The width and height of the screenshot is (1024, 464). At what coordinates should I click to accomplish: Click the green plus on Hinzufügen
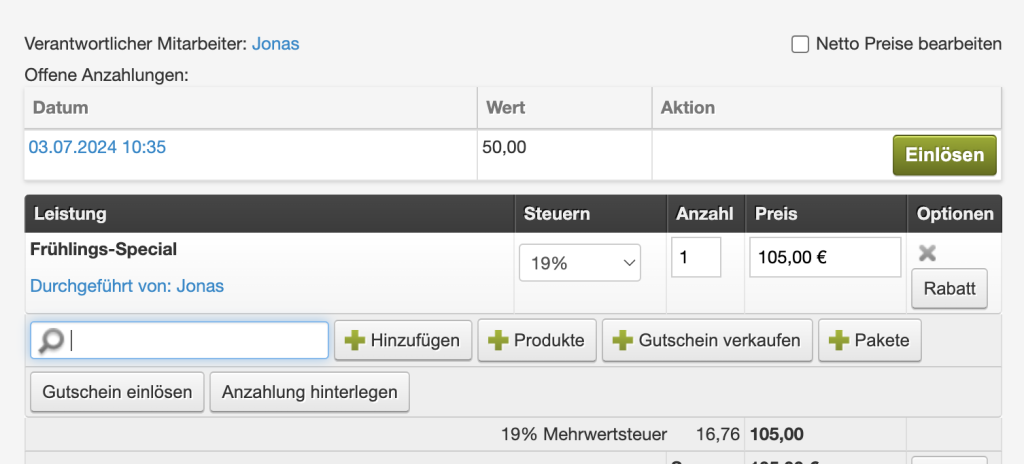pyautogui.click(x=355, y=340)
